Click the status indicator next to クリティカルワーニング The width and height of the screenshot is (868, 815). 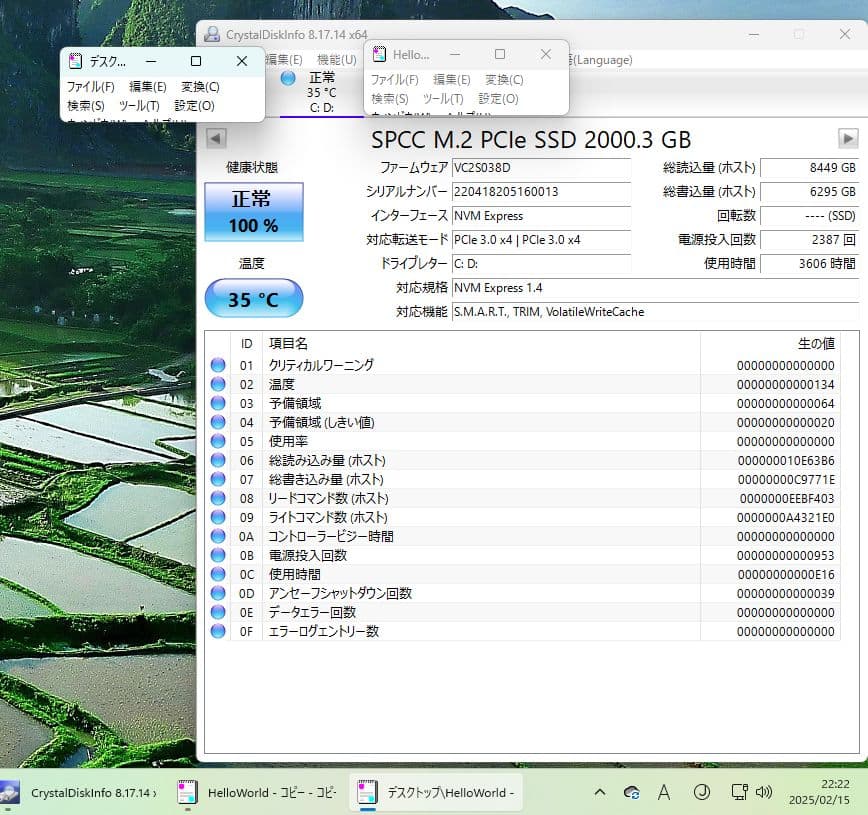pos(218,365)
